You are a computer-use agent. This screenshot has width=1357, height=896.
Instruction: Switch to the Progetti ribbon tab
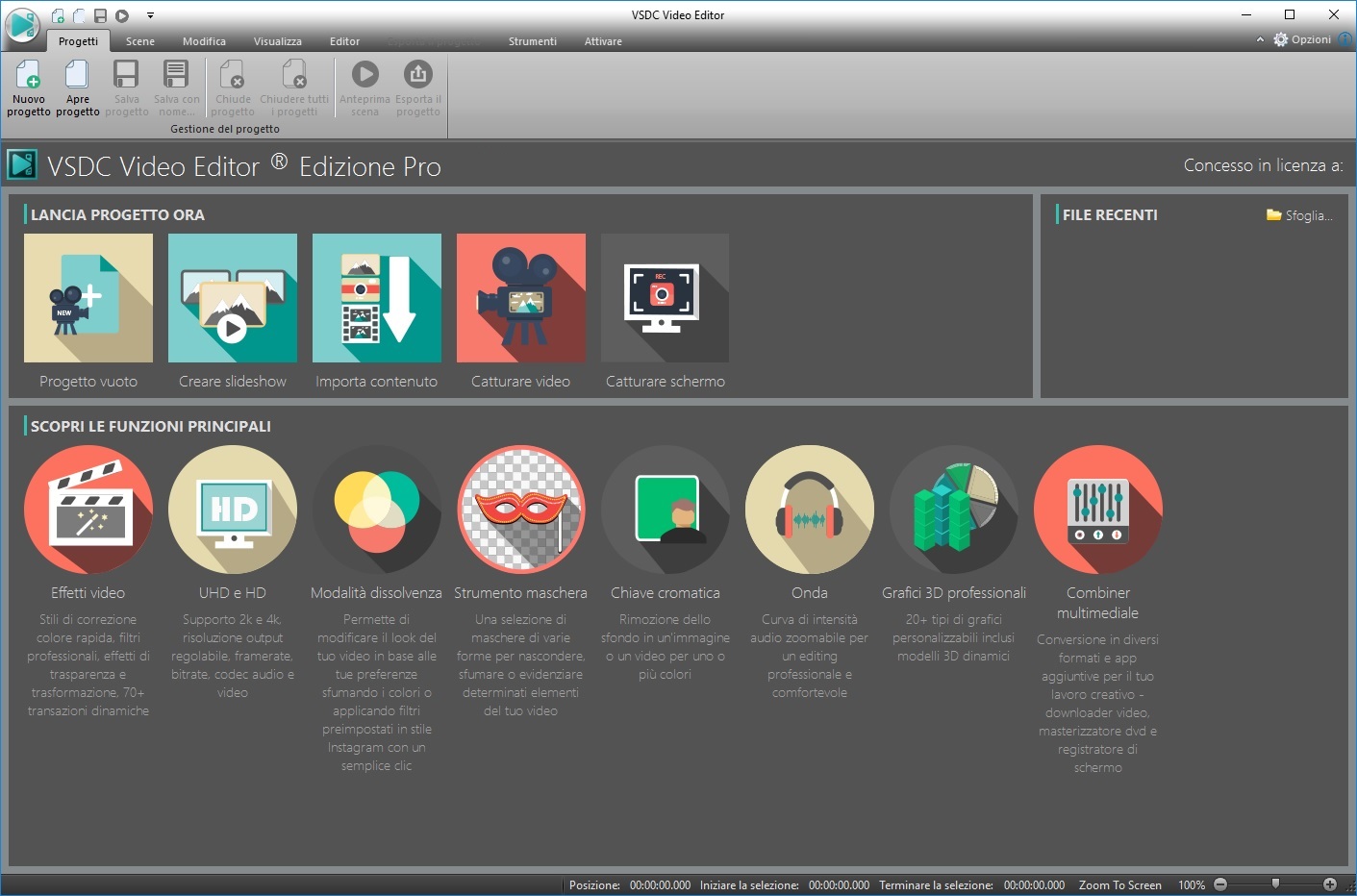(x=78, y=41)
